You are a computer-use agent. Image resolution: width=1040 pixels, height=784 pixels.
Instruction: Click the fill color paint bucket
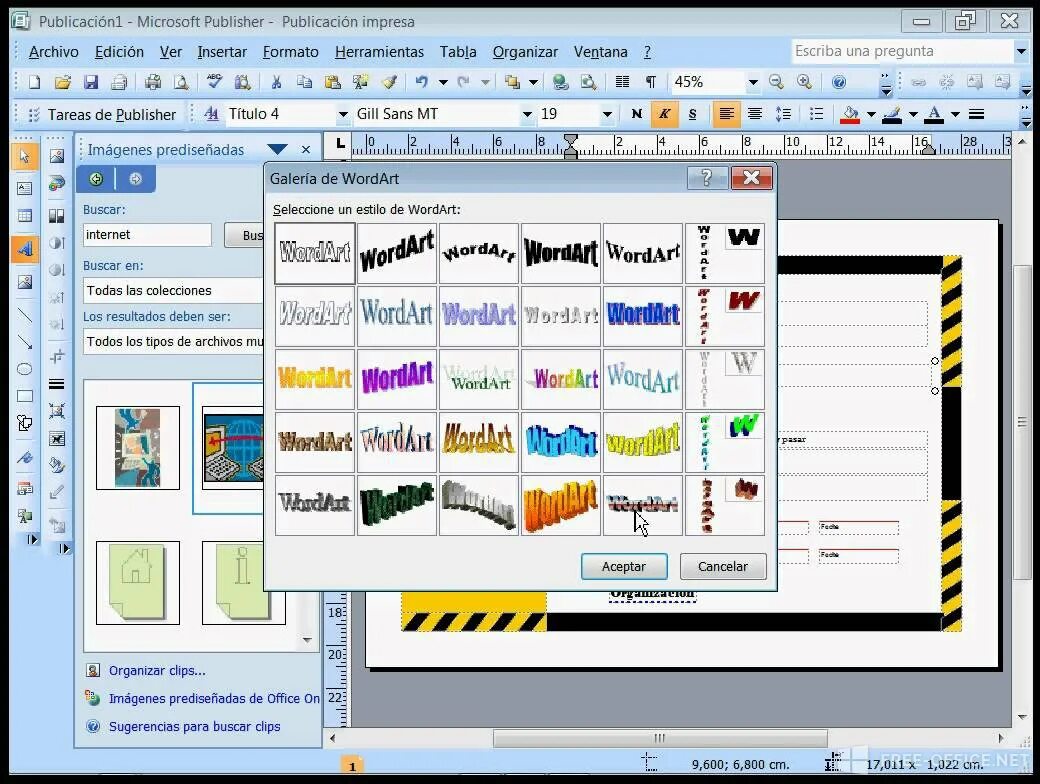point(850,114)
